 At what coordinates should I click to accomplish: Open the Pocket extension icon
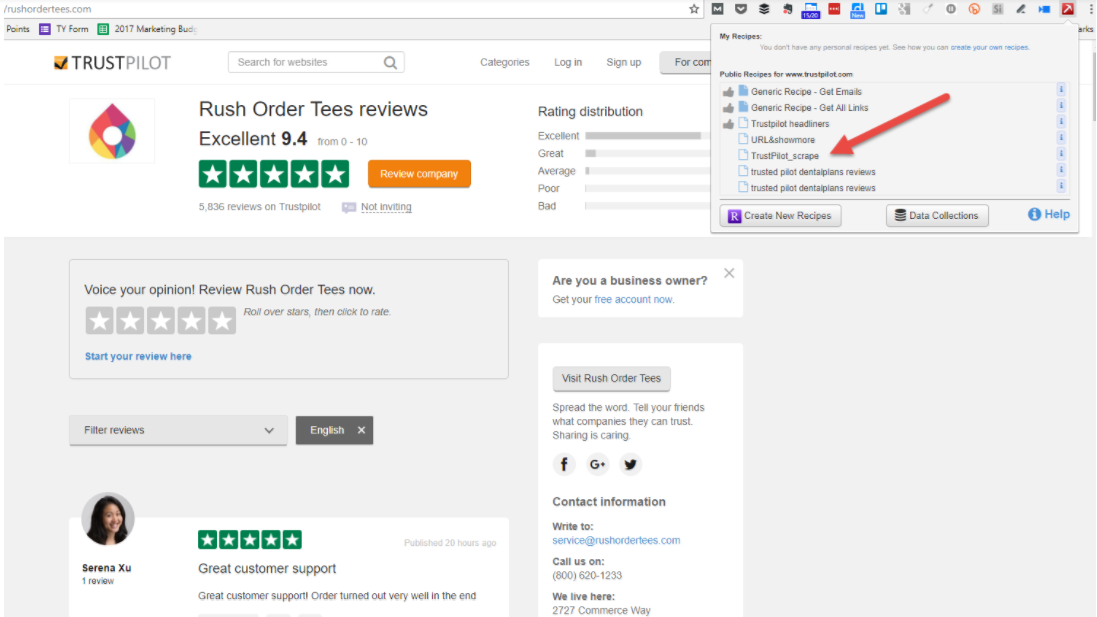(x=741, y=9)
